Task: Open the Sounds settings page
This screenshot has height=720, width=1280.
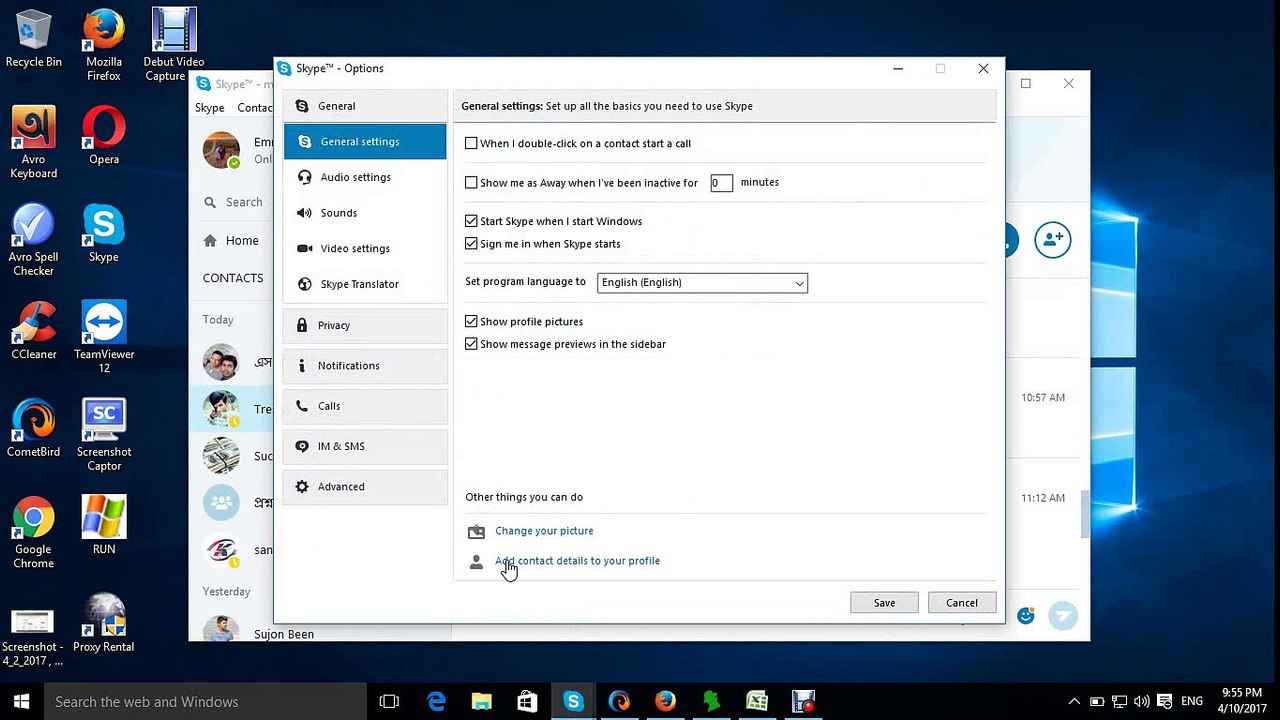Action: (x=365, y=213)
